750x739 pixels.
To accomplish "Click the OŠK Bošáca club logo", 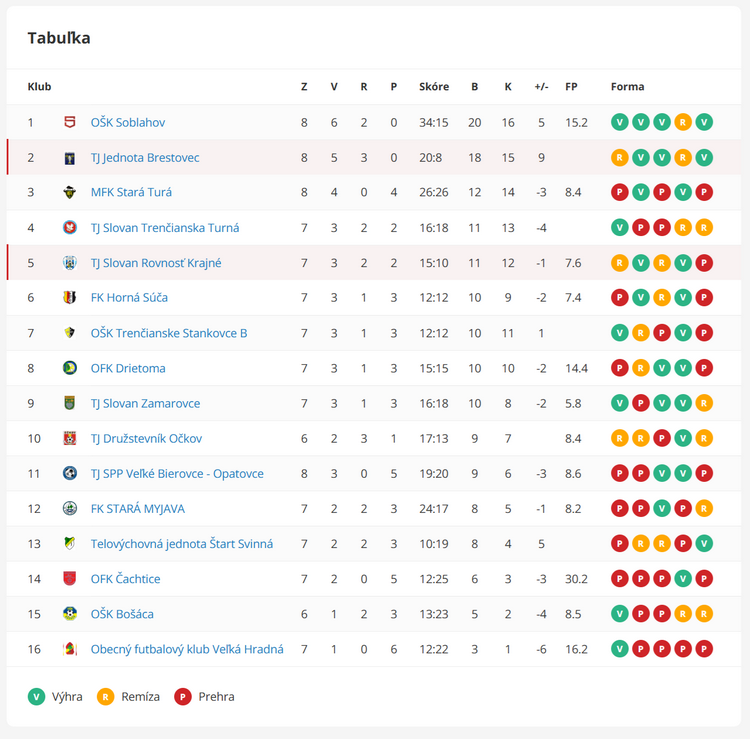I will (x=69, y=614).
